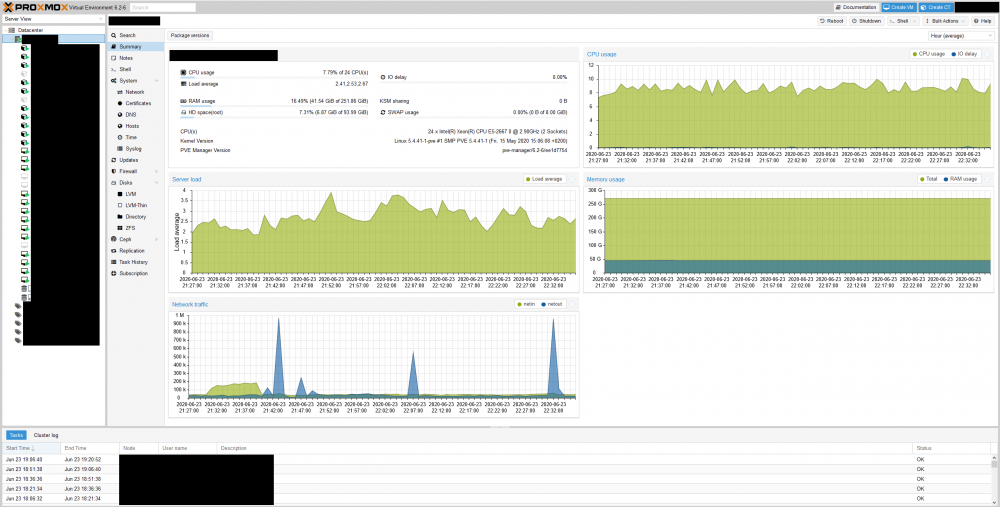Viewport: 1000px width, 507px height.
Task: Click the Shutdown button
Action: (867, 21)
